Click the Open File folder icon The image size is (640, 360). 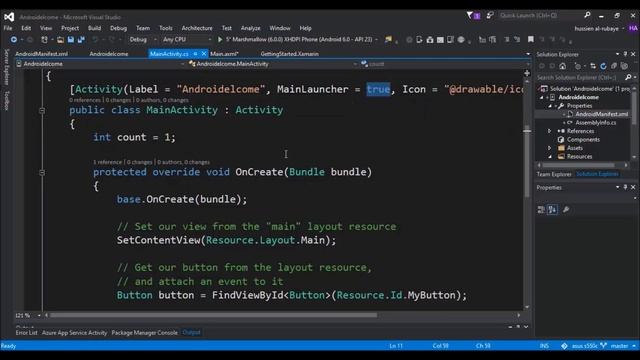pos(60,40)
